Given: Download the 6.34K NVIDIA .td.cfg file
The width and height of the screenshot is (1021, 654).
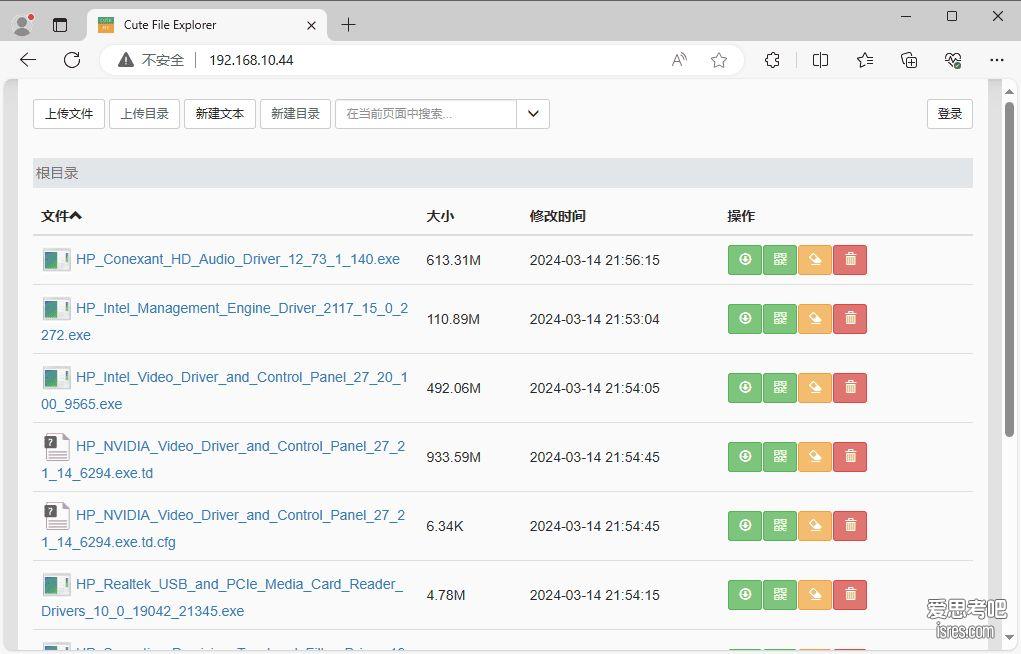Looking at the screenshot, I should tap(745, 526).
